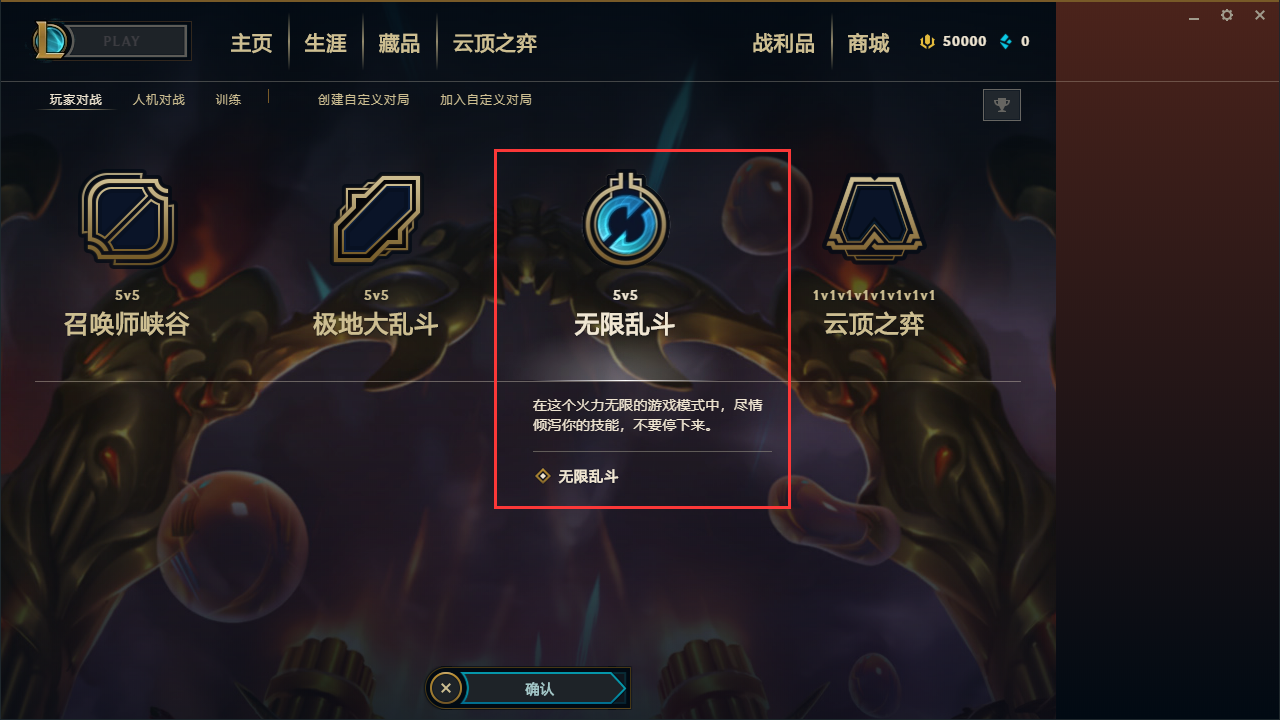The image size is (1280, 720).
Task: Go to the 云顶之弈 top menu
Action: click(x=495, y=43)
